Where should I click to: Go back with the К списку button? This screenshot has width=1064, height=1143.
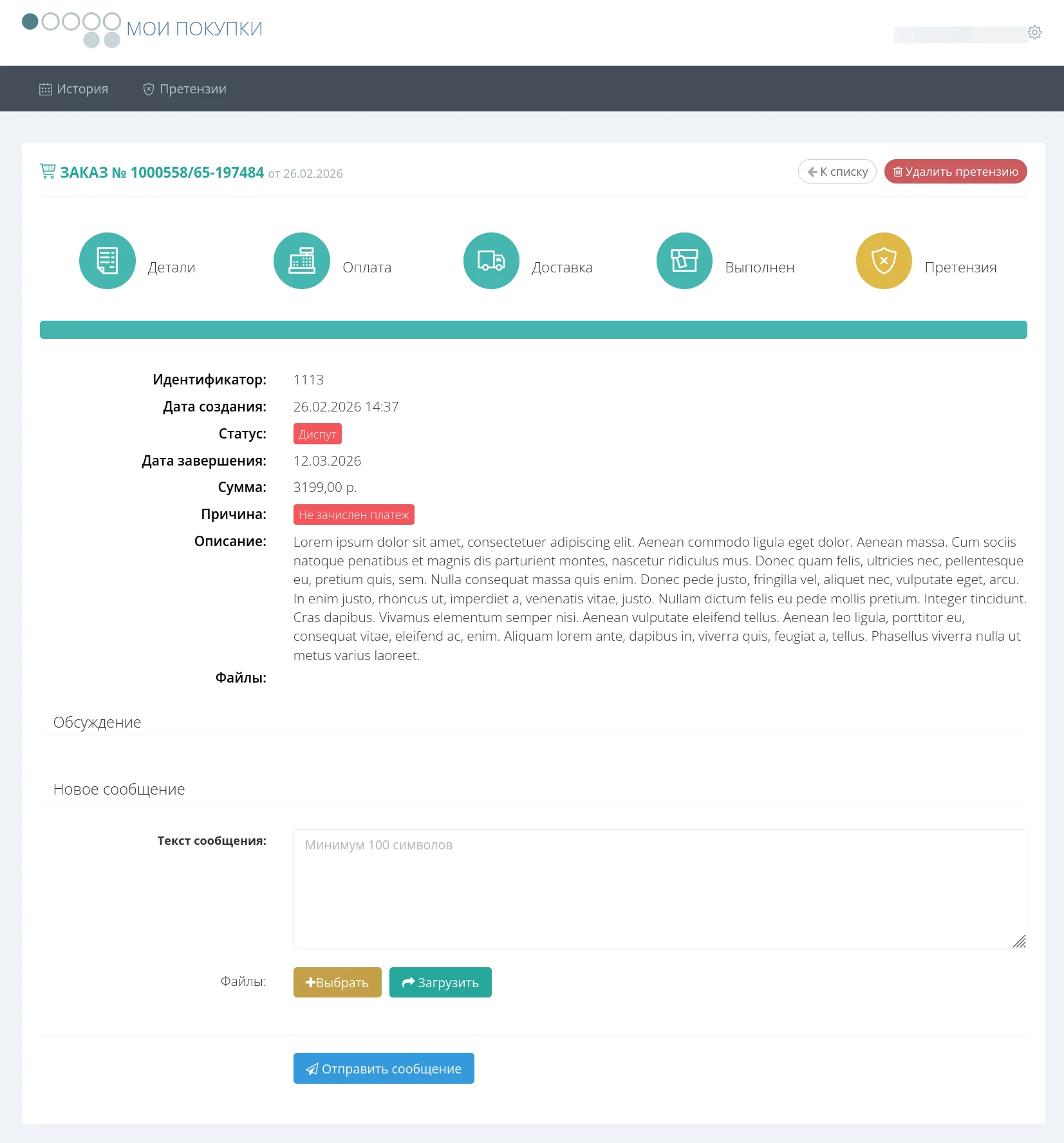837,171
